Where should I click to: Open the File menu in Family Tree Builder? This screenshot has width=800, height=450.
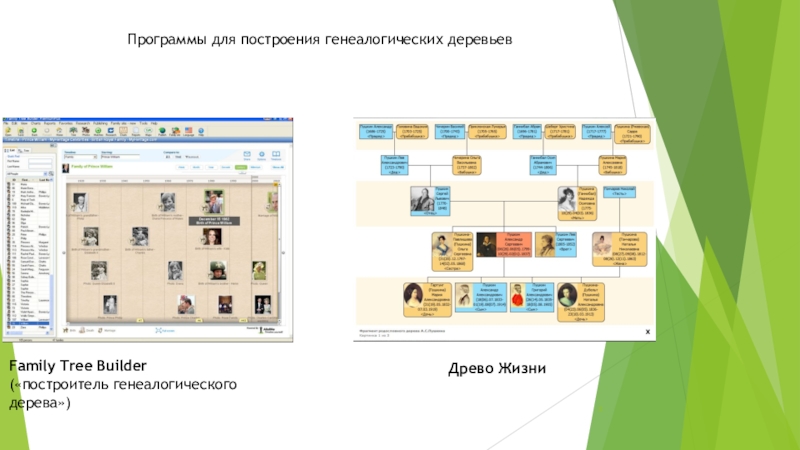[x=5, y=123]
